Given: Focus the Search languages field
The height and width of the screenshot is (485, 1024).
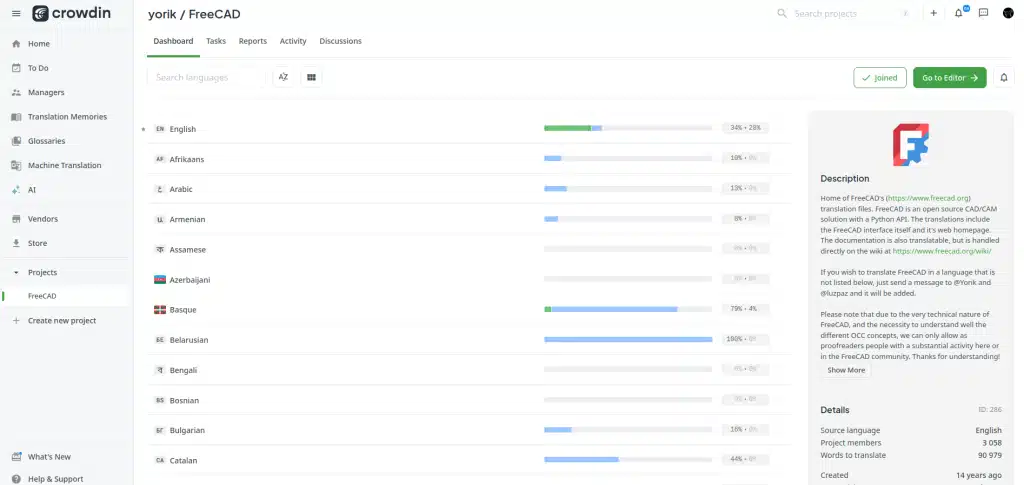Looking at the screenshot, I should click(206, 77).
